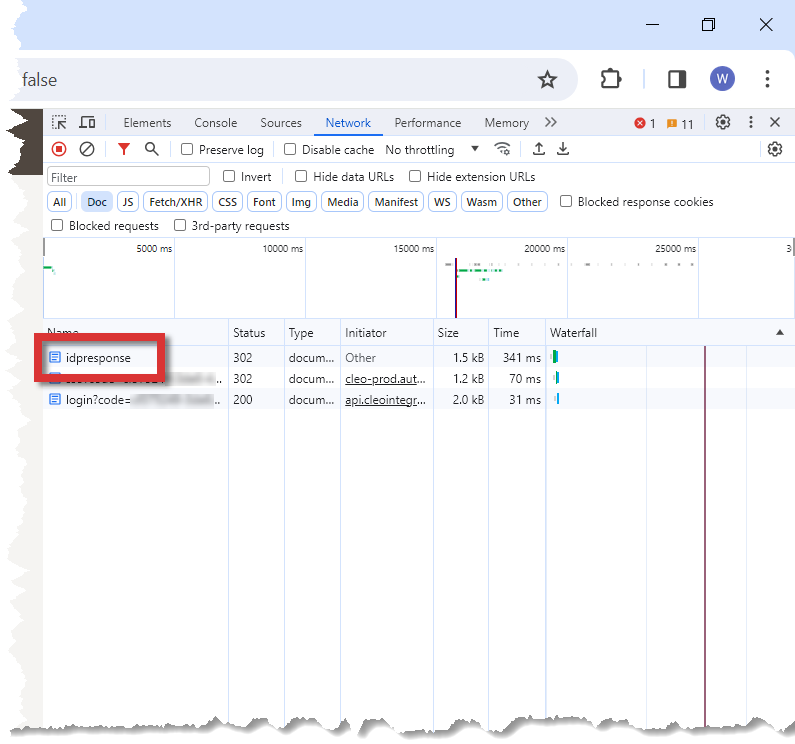Clear the network log
The image size is (795, 744).
(x=87, y=149)
